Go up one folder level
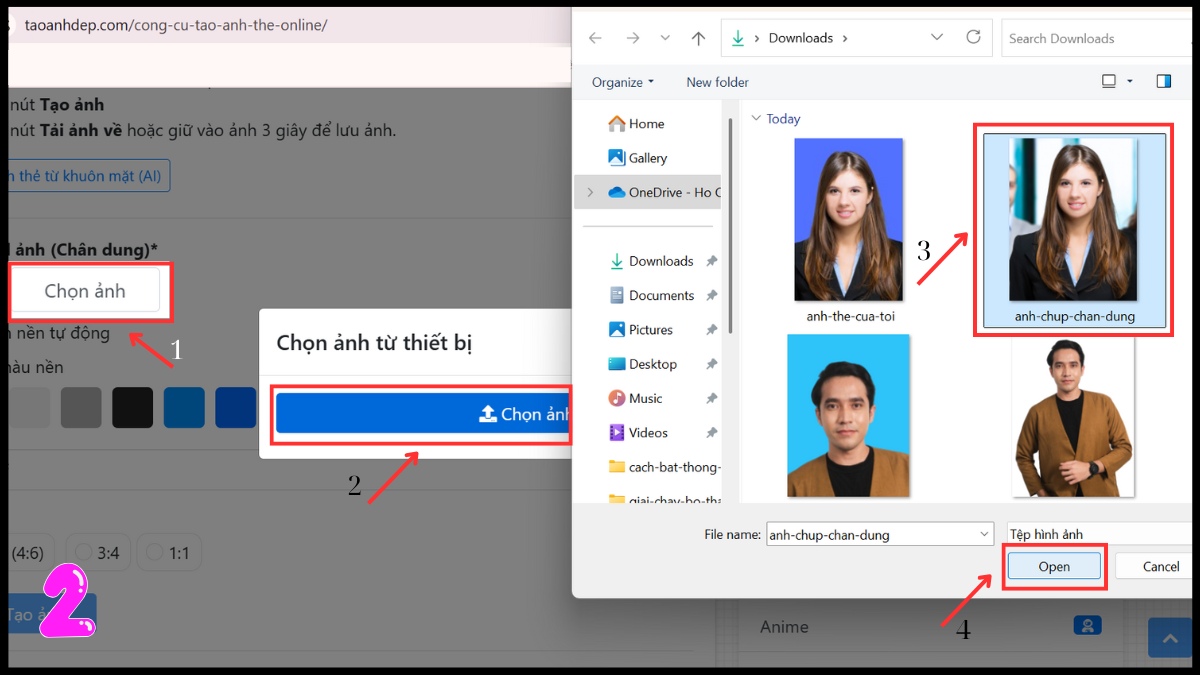1200x675 pixels. pyautogui.click(x=698, y=37)
